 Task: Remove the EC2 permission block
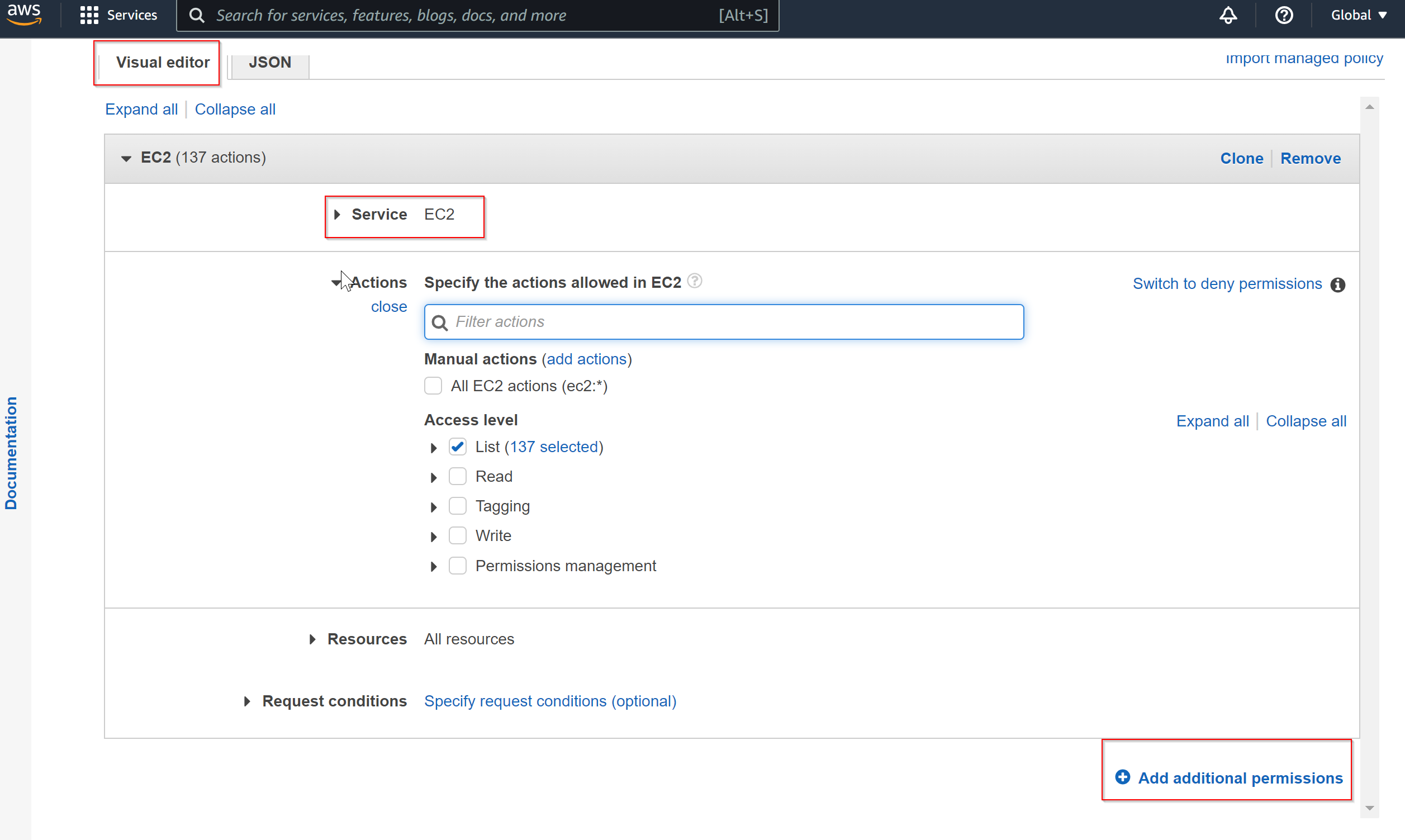point(1310,159)
